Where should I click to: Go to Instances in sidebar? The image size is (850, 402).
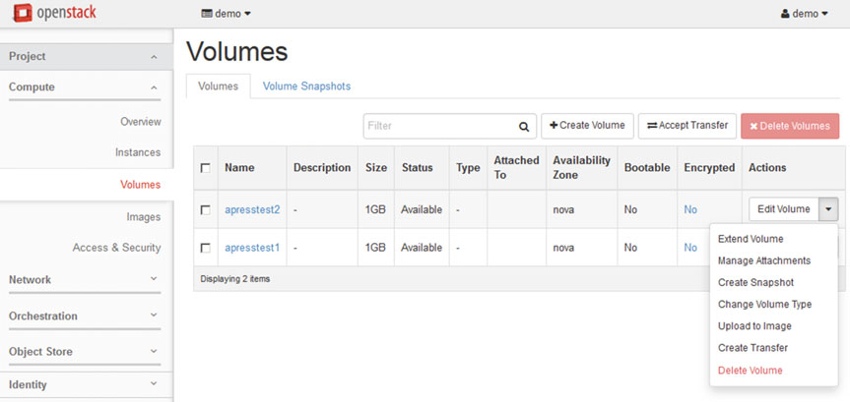(x=138, y=152)
